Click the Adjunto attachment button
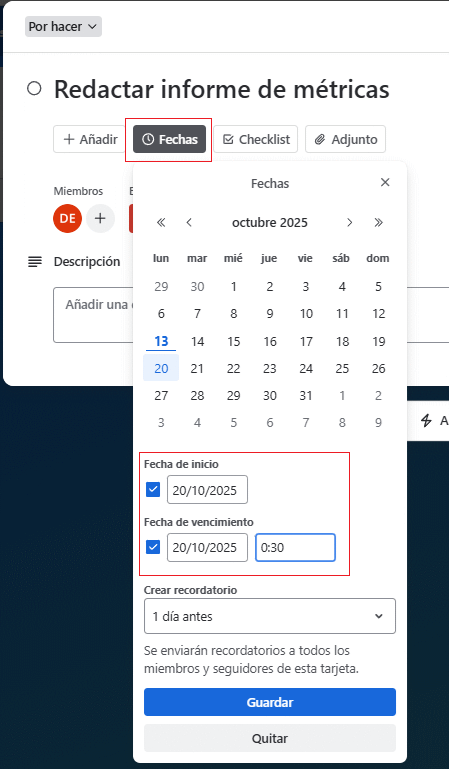The width and height of the screenshot is (449, 769). 346,139
